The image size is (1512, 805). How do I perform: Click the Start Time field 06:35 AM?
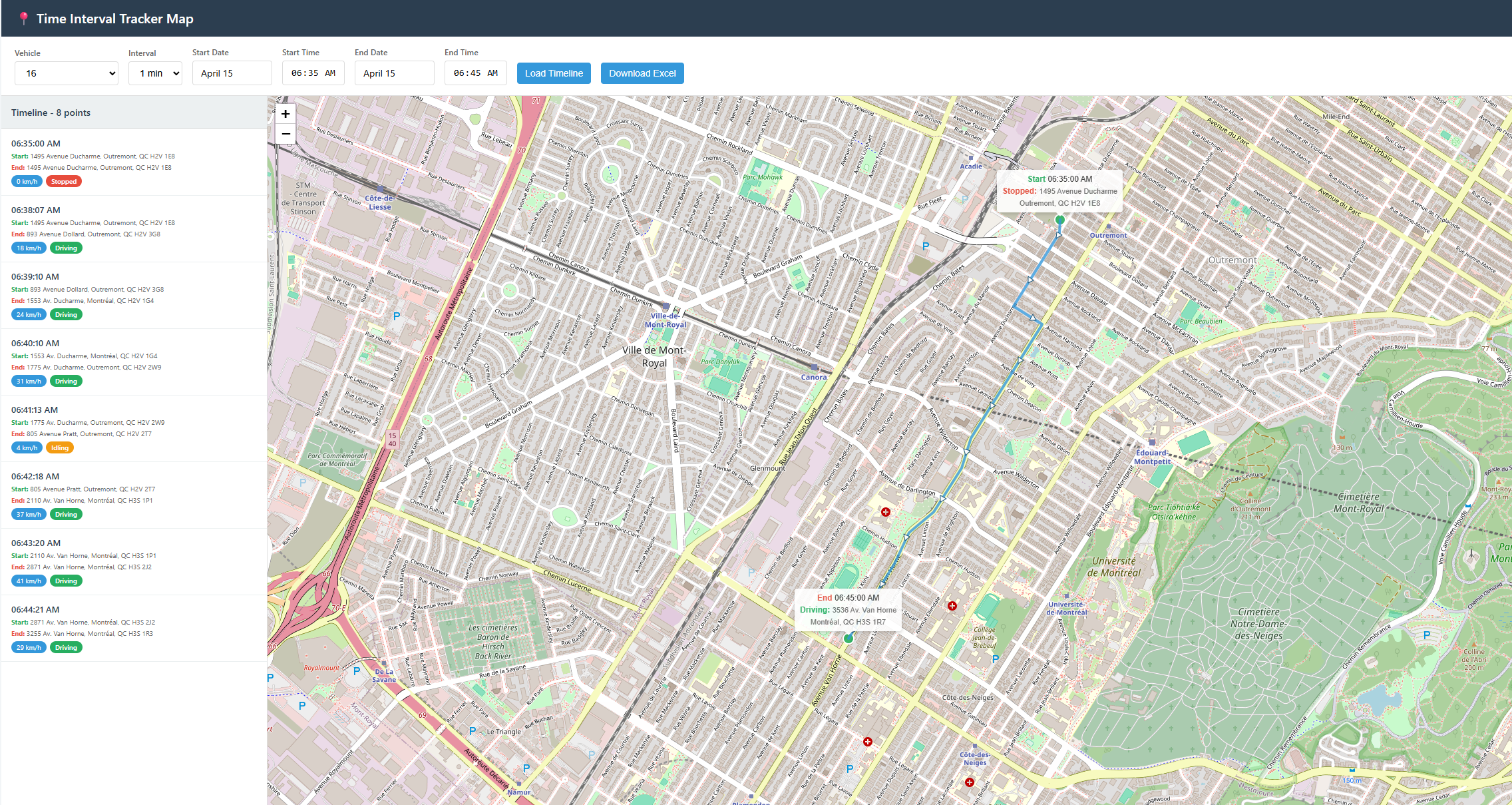click(x=313, y=73)
